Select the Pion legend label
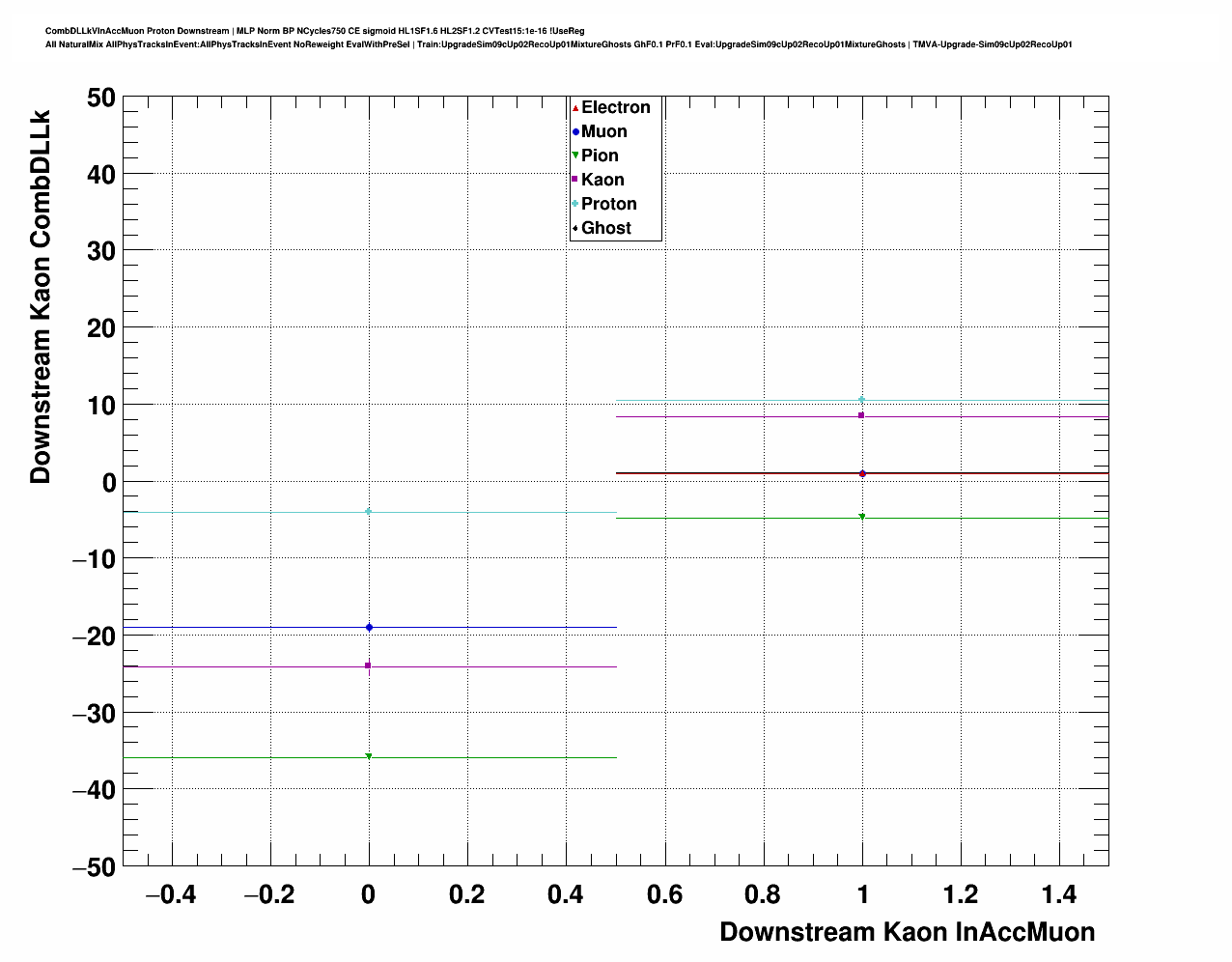 pos(600,156)
